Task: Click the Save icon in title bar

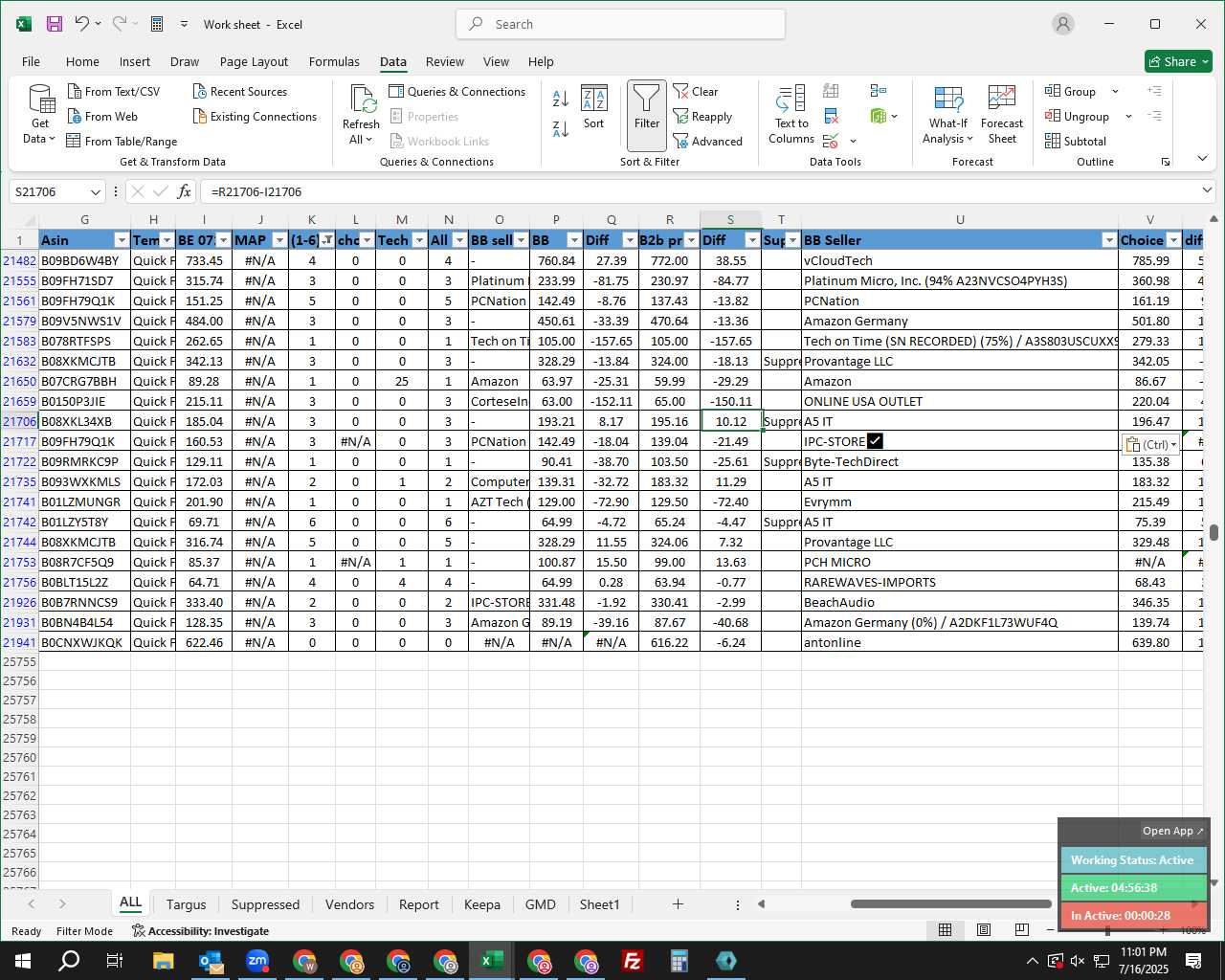Action: [55, 24]
